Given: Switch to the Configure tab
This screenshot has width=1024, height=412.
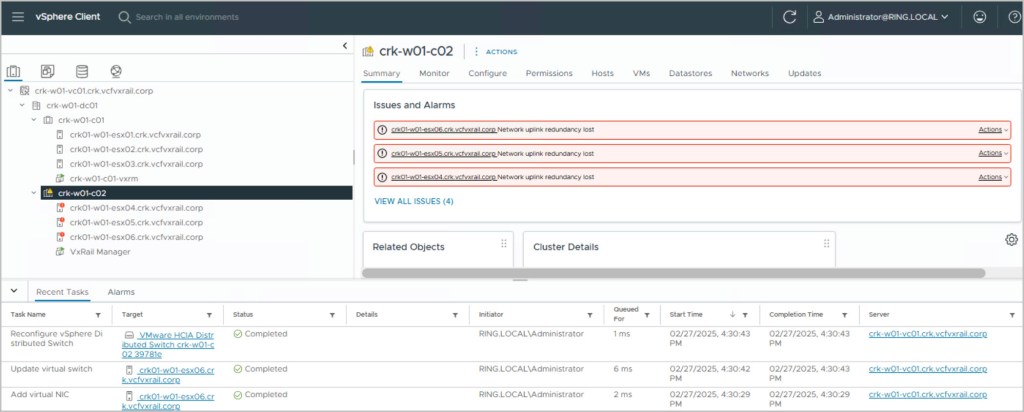Looking at the screenshot, I should coord(487,73).
